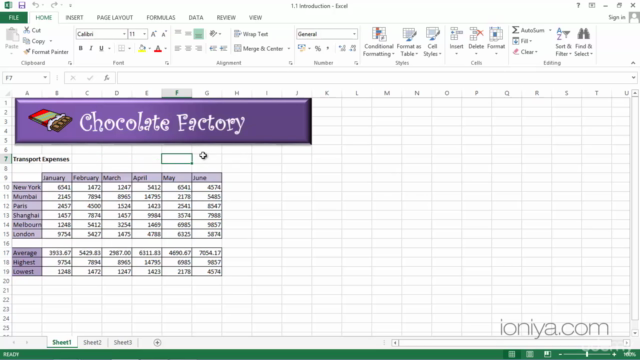Click Sign in link
This screenshot has height=360, width=640.
click(617, 17)
